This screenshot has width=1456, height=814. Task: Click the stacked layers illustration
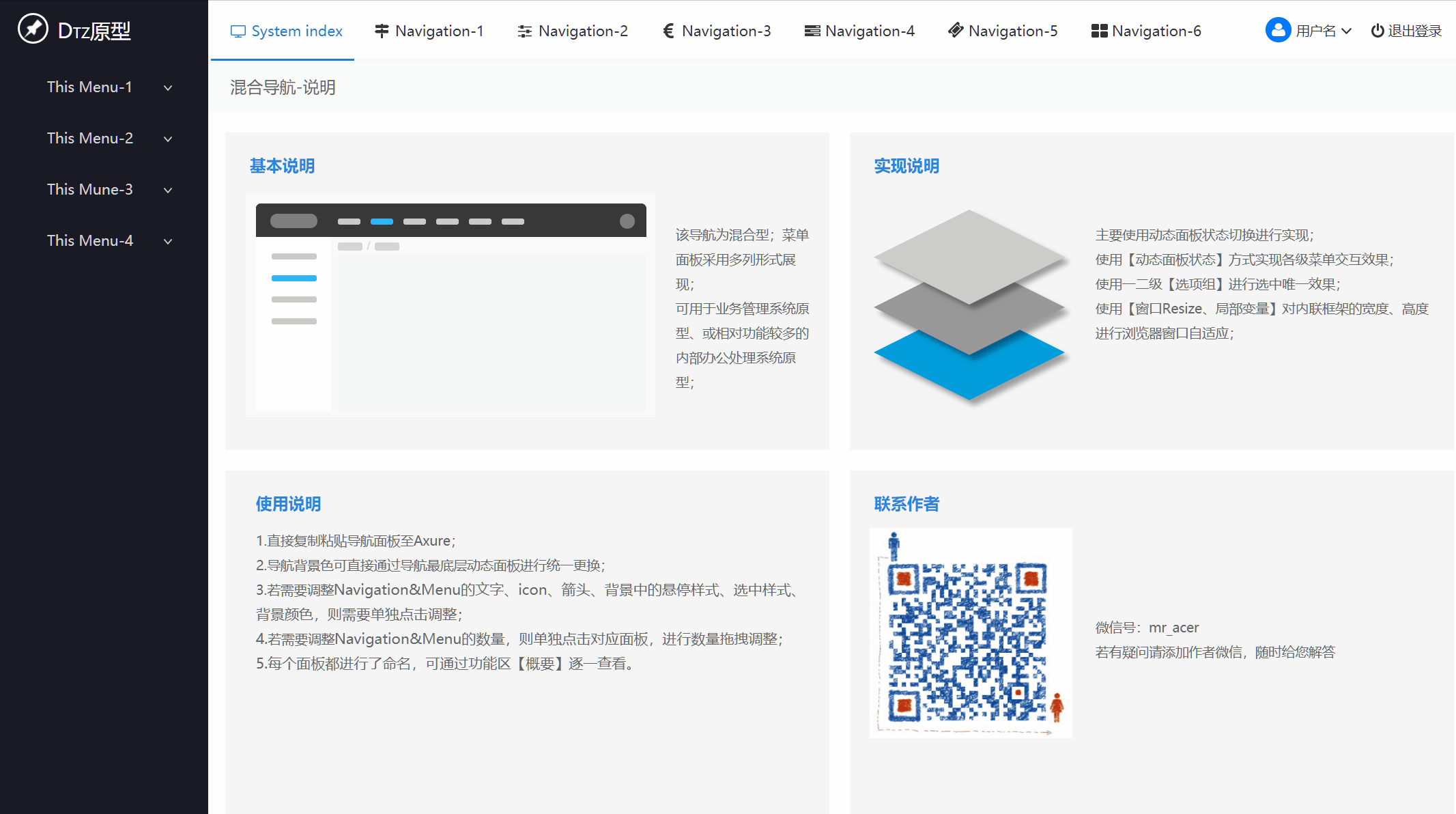click(x=969, y=306)
